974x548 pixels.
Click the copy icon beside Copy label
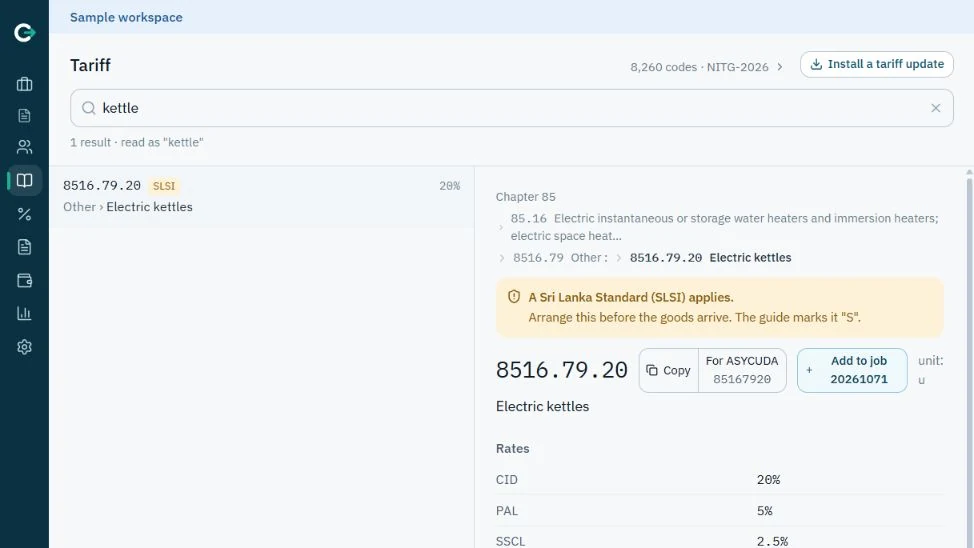652,370
